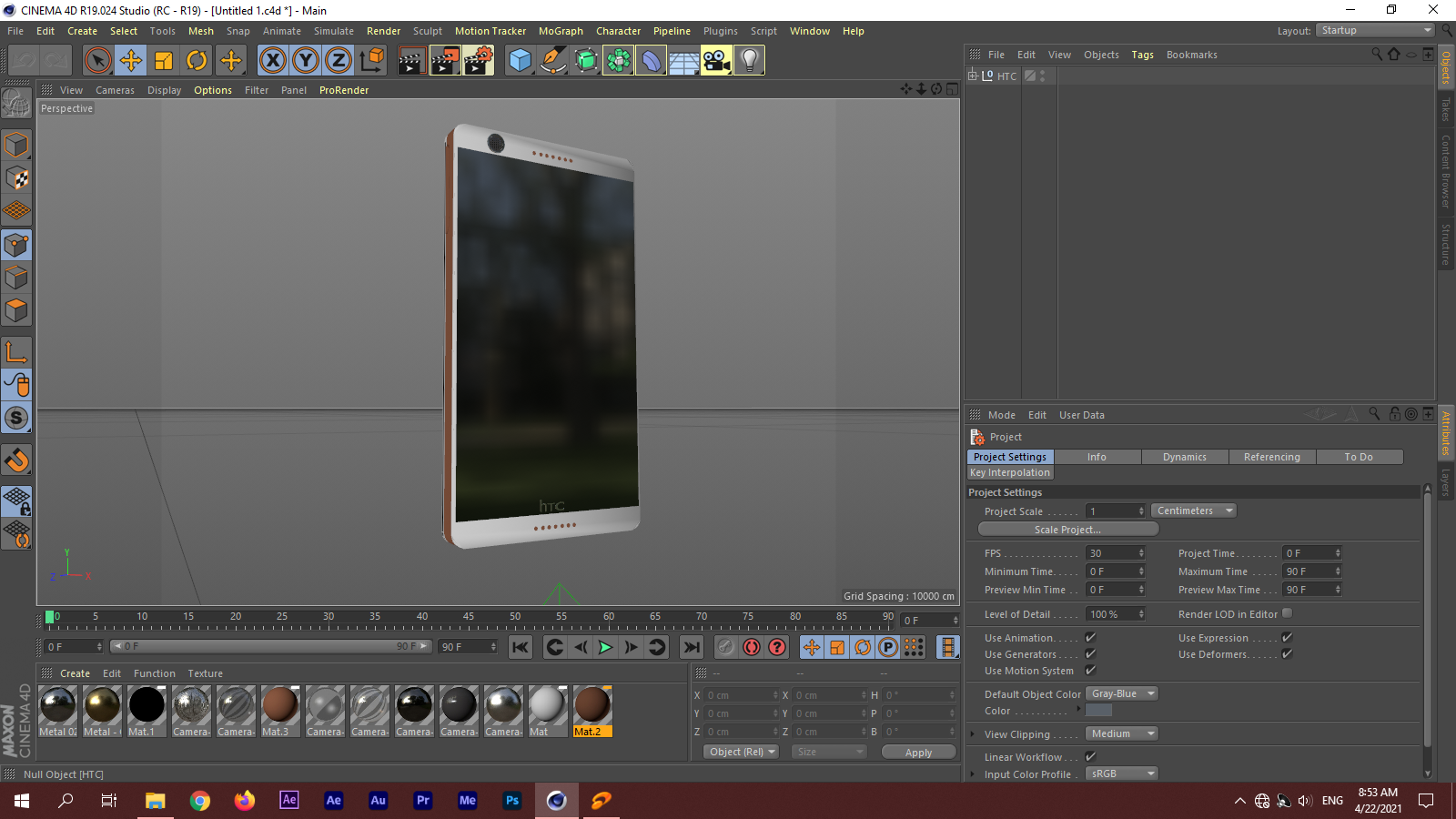
Task: Go to end of animation
Action: [692, 647]
